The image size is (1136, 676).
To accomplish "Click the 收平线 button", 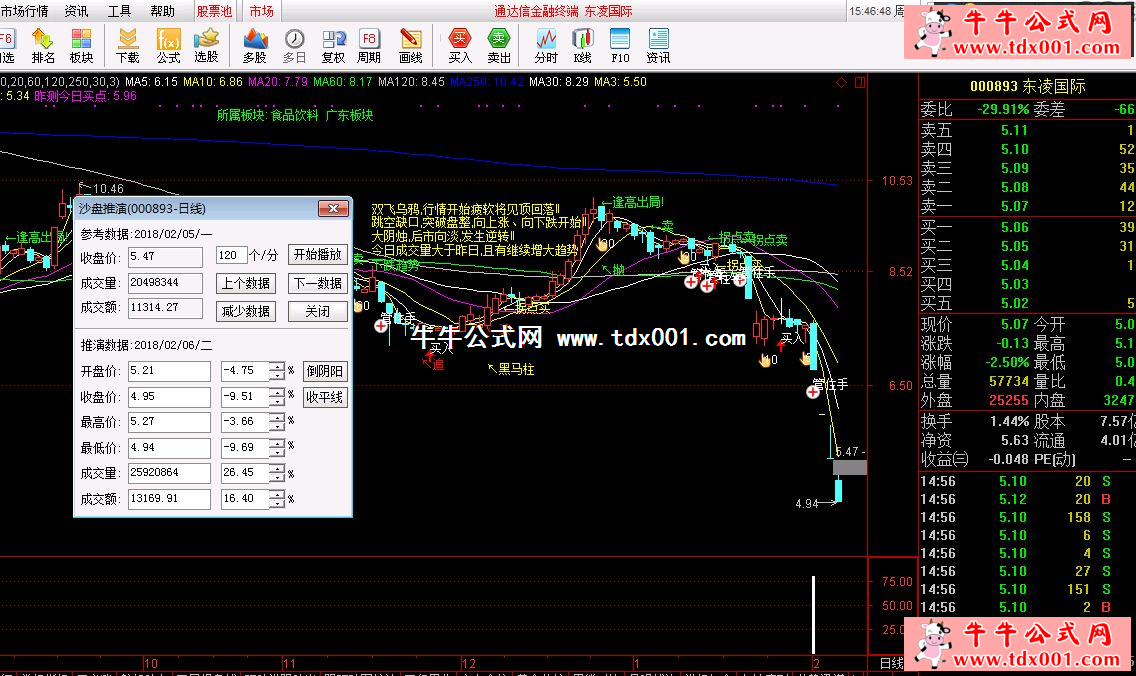I will (325, 397).
